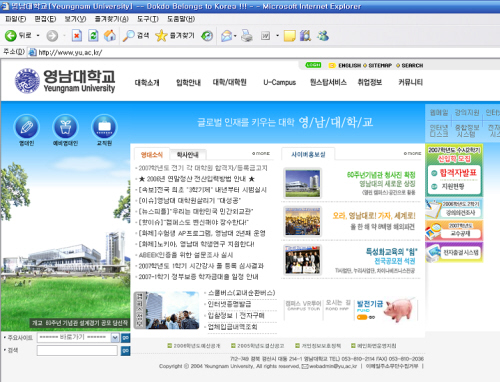Screen dimensions: 500x382
Task: Click the blue briefcase circle icon
Action: click(x=104, y=127)
